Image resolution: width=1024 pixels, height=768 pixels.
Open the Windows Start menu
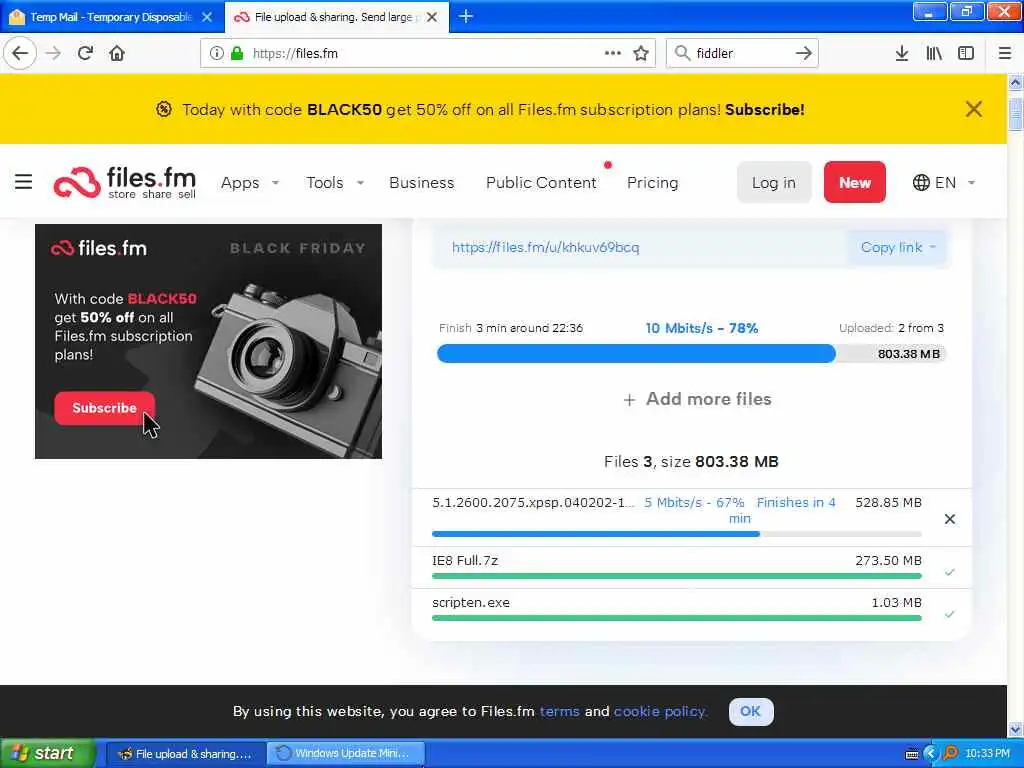47,754
